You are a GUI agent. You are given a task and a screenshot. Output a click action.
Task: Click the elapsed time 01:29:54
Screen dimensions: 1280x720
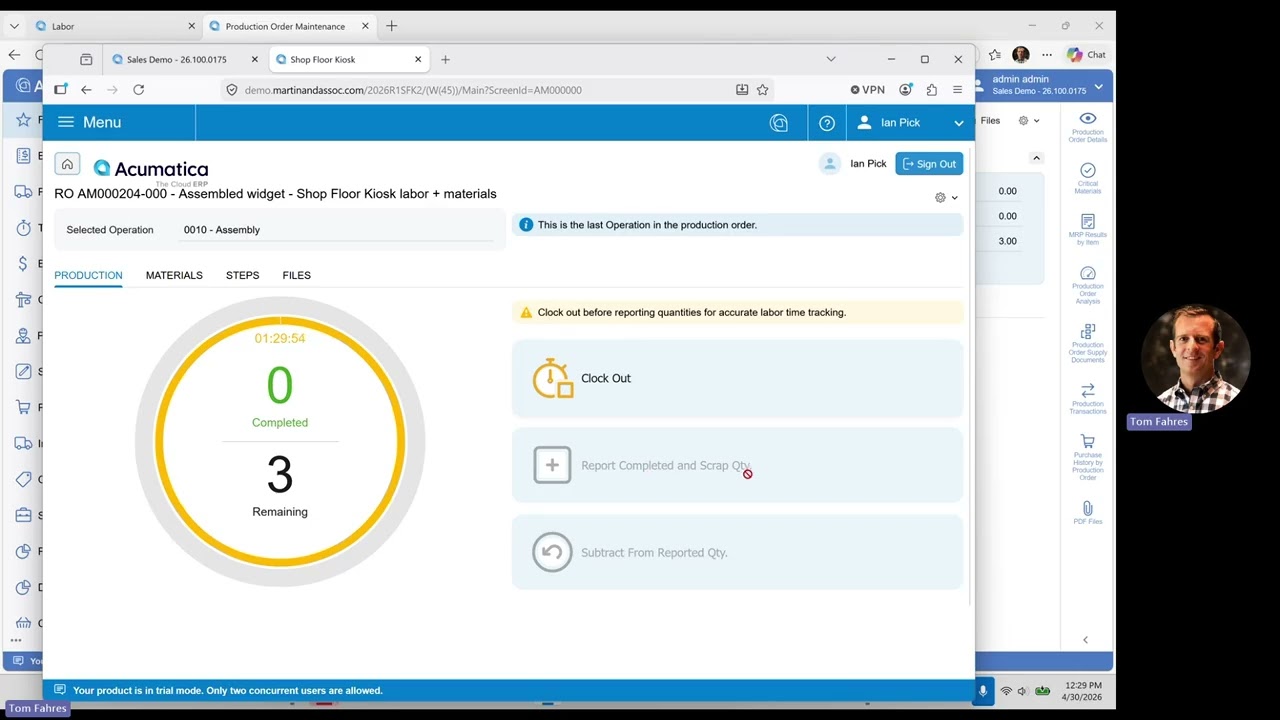[x=280, y=338]
